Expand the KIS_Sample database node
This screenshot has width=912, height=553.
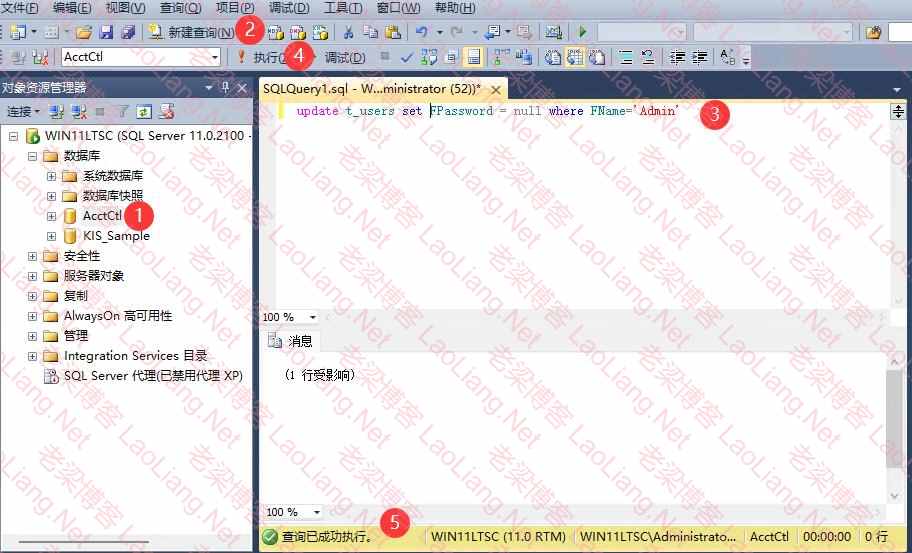[52, 236]
